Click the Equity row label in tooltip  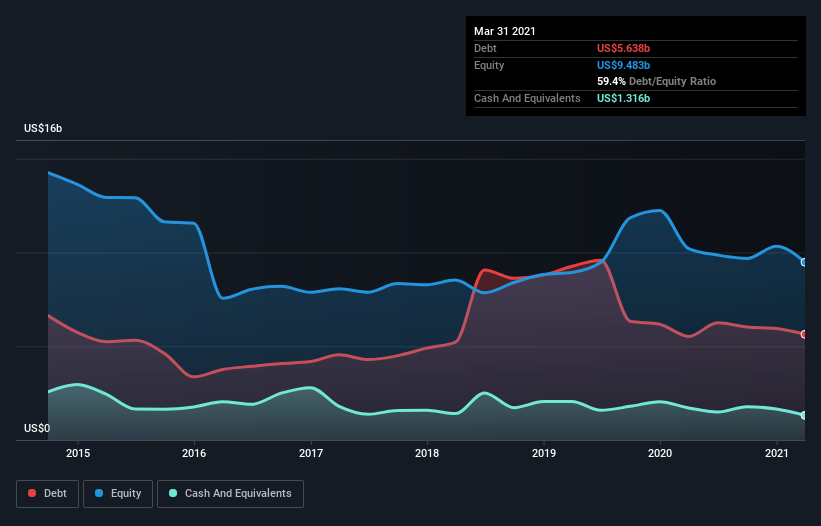tap(489, 65)
